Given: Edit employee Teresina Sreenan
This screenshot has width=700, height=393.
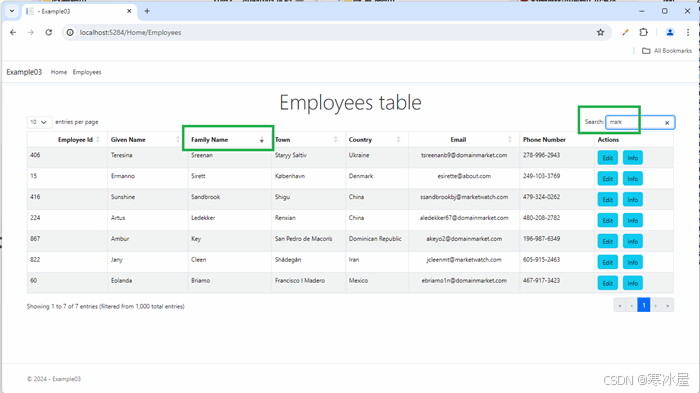Looking at the screenshot, I should (x=608, y=158).
